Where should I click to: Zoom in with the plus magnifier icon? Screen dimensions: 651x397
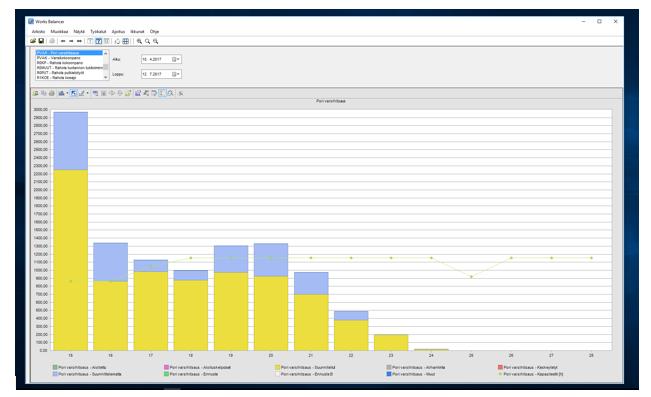click(140, 41)
